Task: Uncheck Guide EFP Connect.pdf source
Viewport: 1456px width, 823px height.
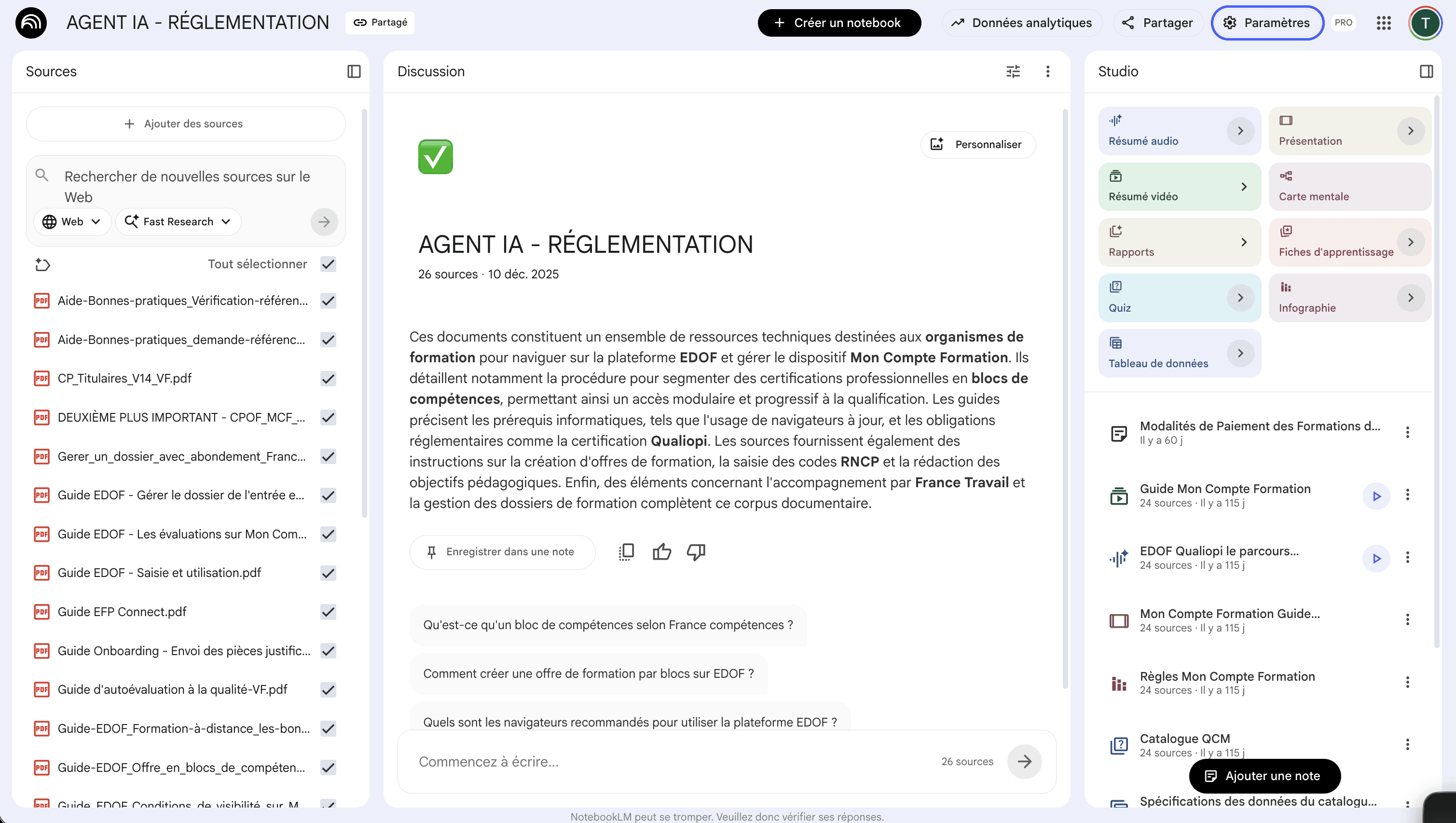Action: click(x=328, y=612)
